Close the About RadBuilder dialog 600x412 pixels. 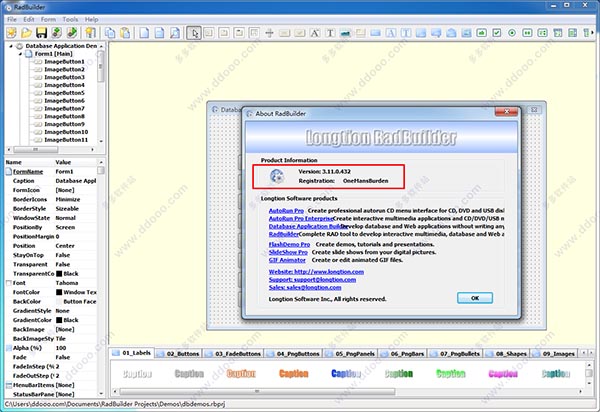pyautogui.click(x=506, y=112)
